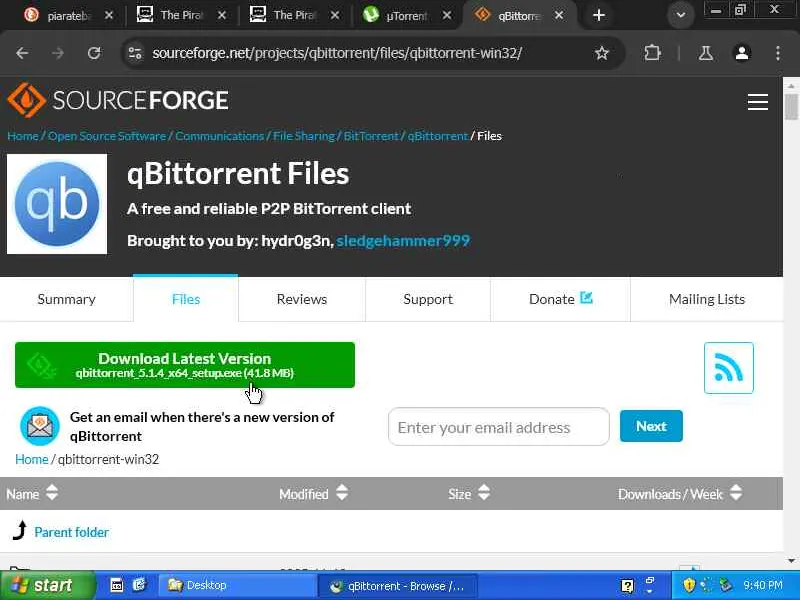Open Open Source Software breadcrumb link
Screen dimensions: 800x600
point(107,136)
